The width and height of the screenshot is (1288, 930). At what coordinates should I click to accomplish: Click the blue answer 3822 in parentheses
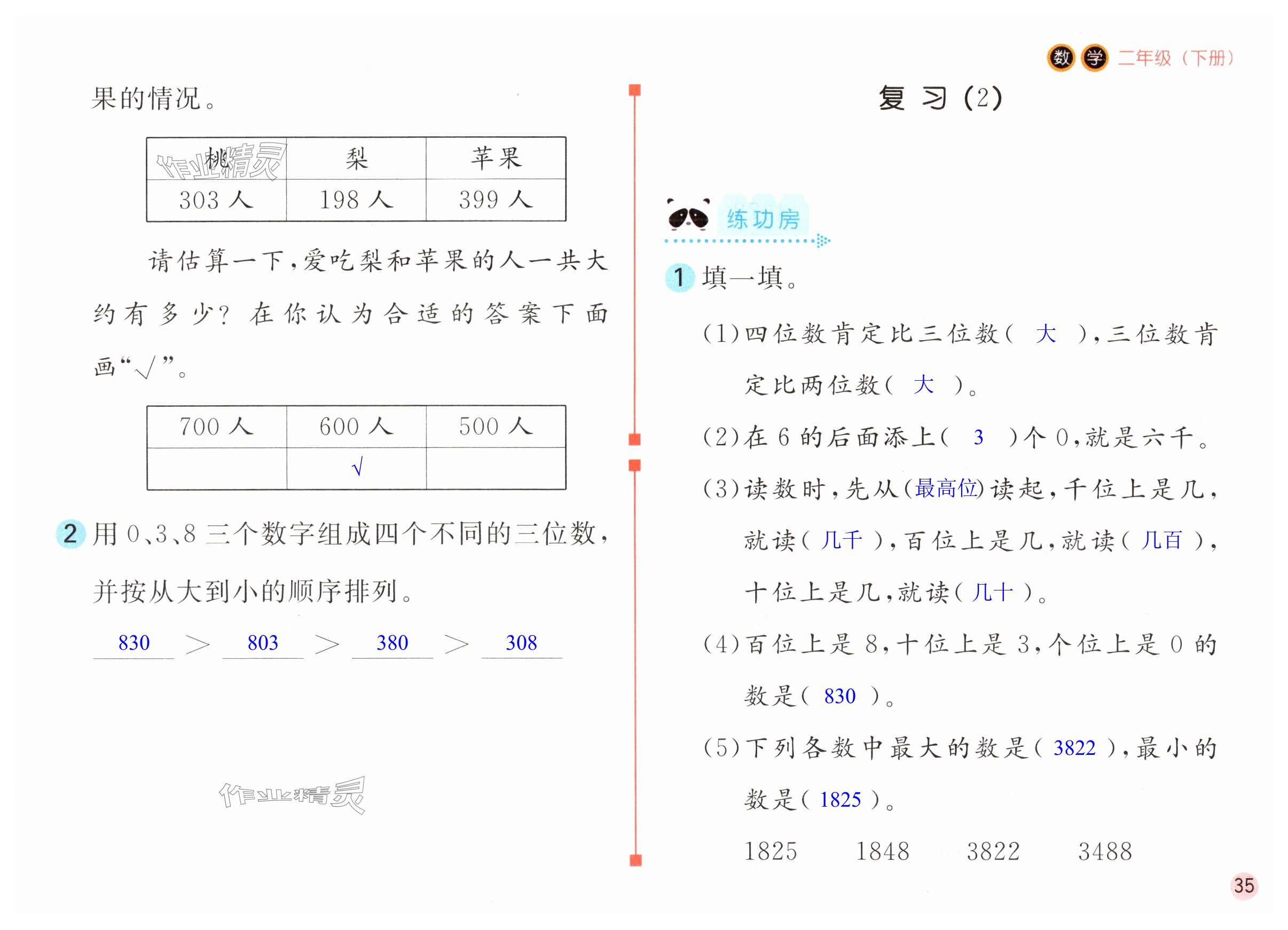click(x=1074, y=748)
